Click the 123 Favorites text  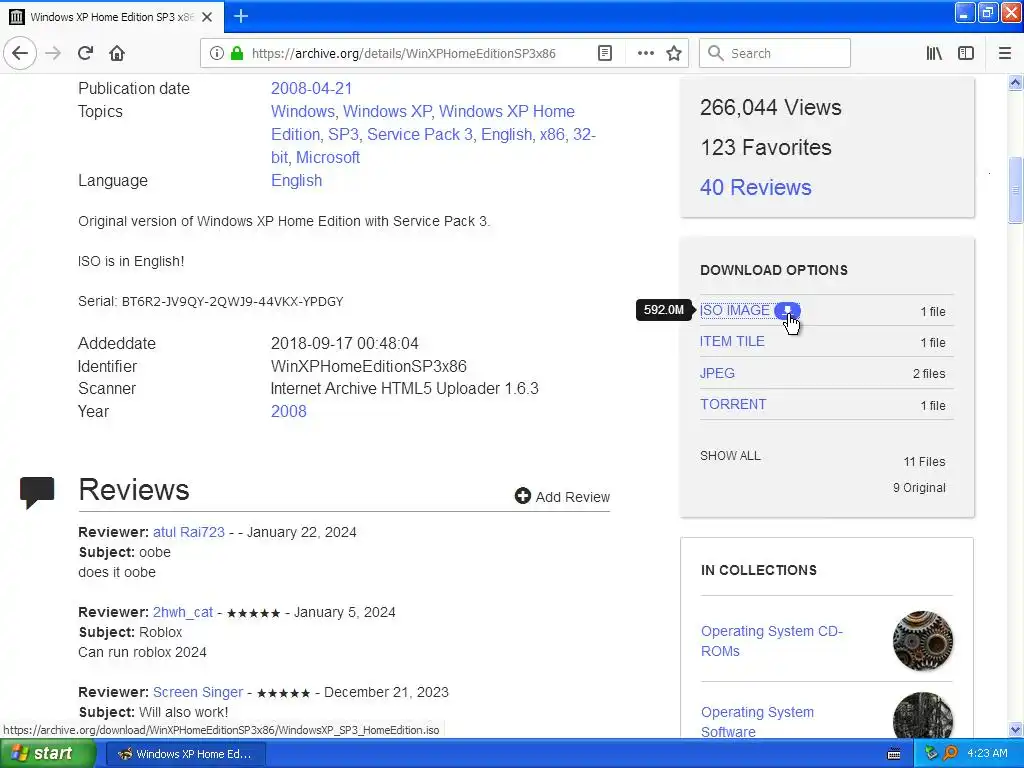[766, 148]
